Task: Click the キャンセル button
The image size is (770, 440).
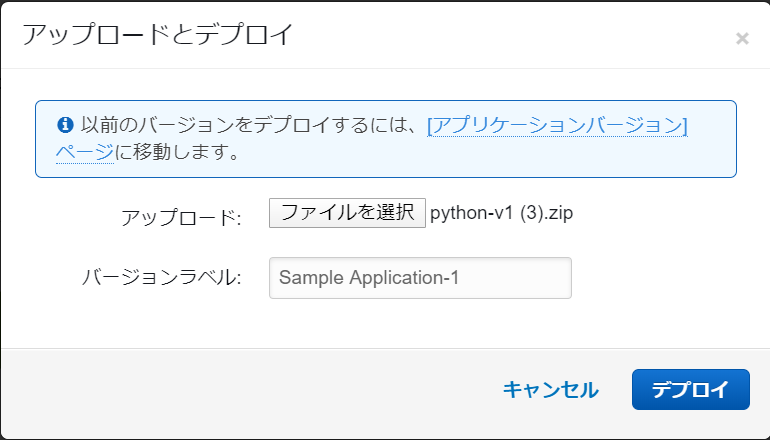Action: click(x=550, y=390)
